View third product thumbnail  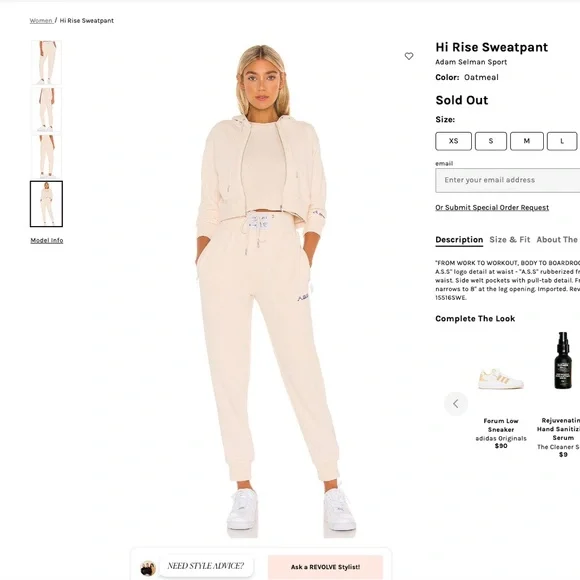[x=46, y=157]
